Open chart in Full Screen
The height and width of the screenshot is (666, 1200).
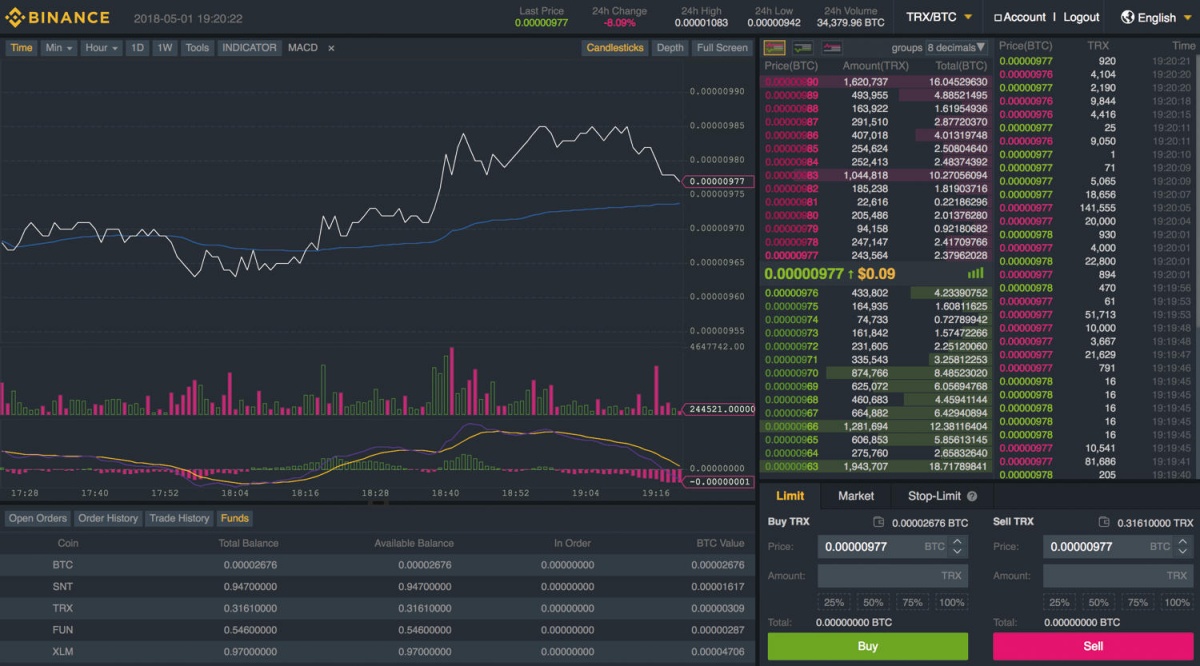pos(722,48)
